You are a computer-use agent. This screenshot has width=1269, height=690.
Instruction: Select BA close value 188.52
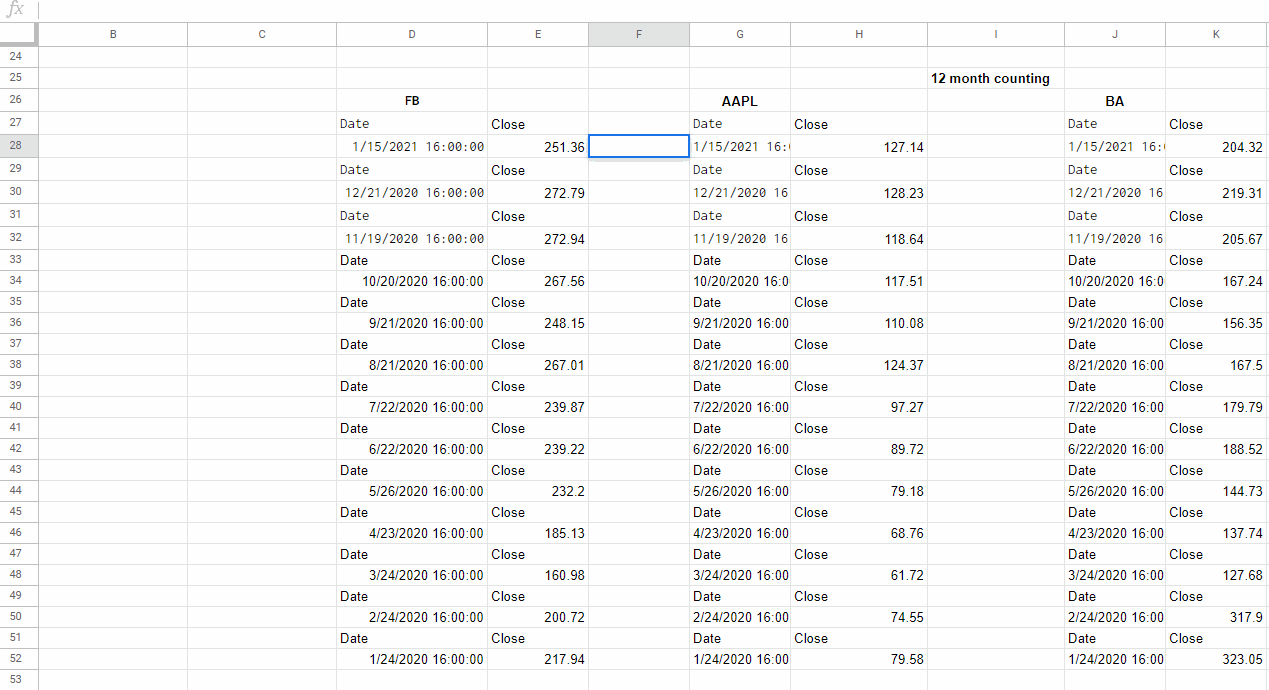1216,450
